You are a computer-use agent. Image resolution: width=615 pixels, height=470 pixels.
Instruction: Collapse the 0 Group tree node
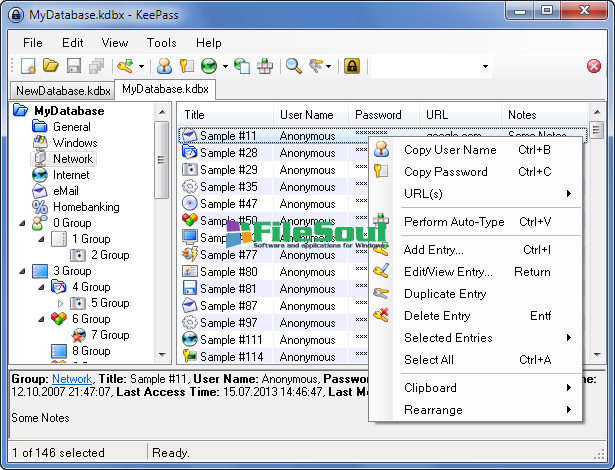click(22, 223)
